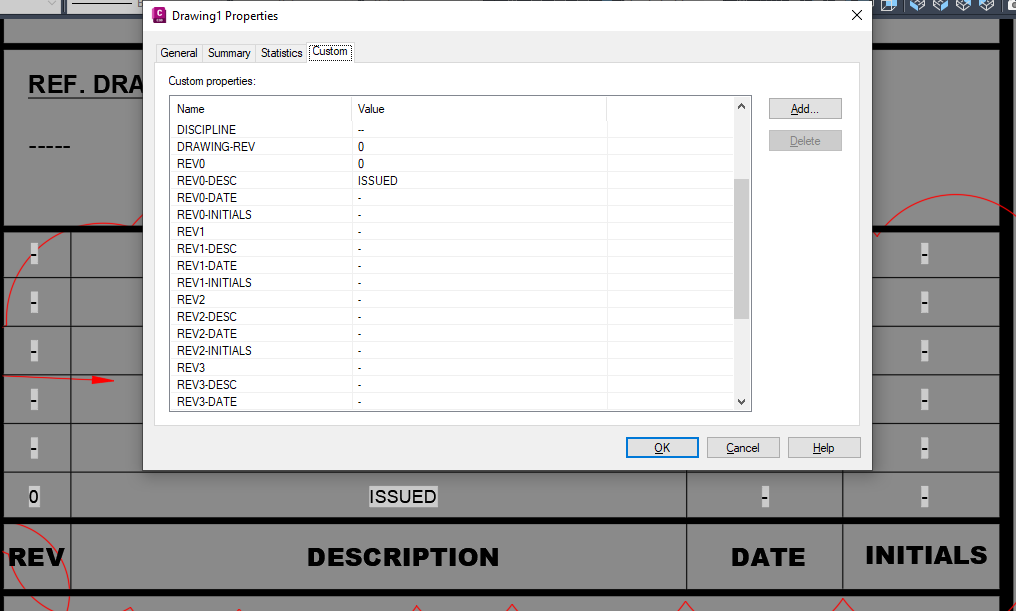The width and height of the screenshot is (1016, 611).
Task: Dismiss the dialog with Cancel
Action: pos(743,447)
